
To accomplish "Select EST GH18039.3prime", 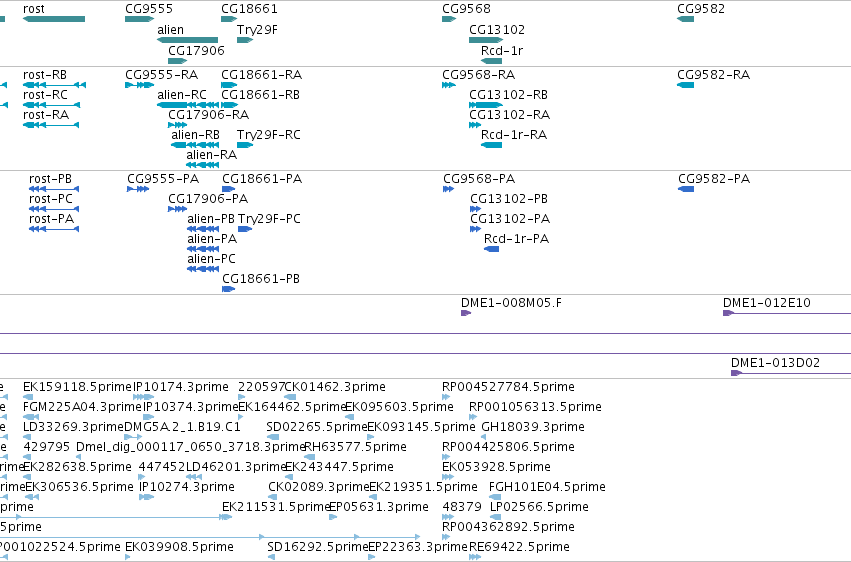I will coord(533,427).
